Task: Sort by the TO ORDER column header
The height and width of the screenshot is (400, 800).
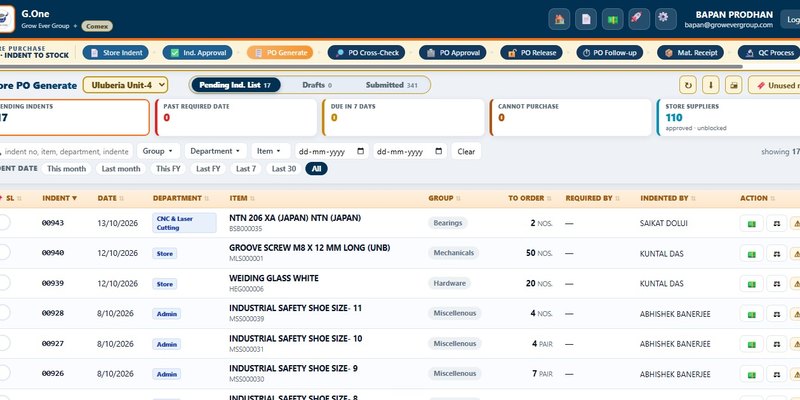Action: pos(530,198)
